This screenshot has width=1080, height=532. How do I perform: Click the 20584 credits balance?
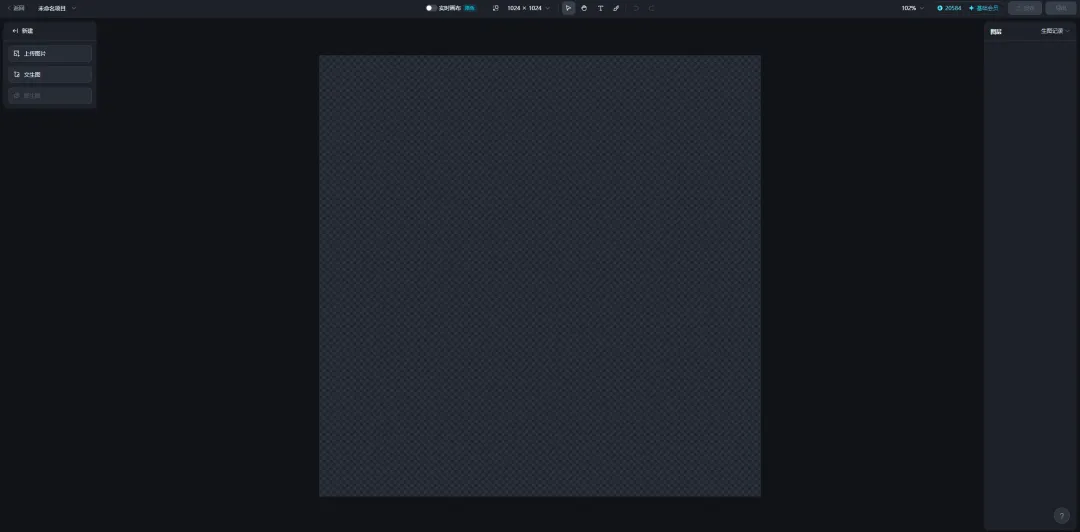click(x=949, y=8)
